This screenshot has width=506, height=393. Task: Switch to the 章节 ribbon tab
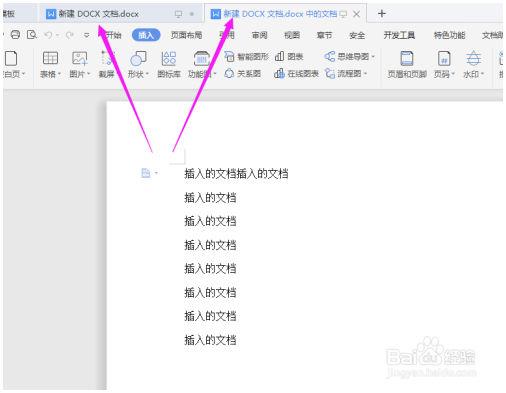[324, 35]
